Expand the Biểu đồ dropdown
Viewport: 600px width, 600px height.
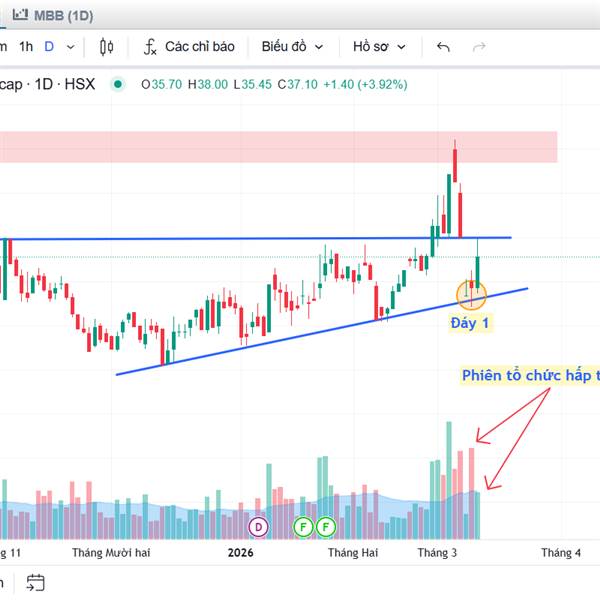(292, 47)
